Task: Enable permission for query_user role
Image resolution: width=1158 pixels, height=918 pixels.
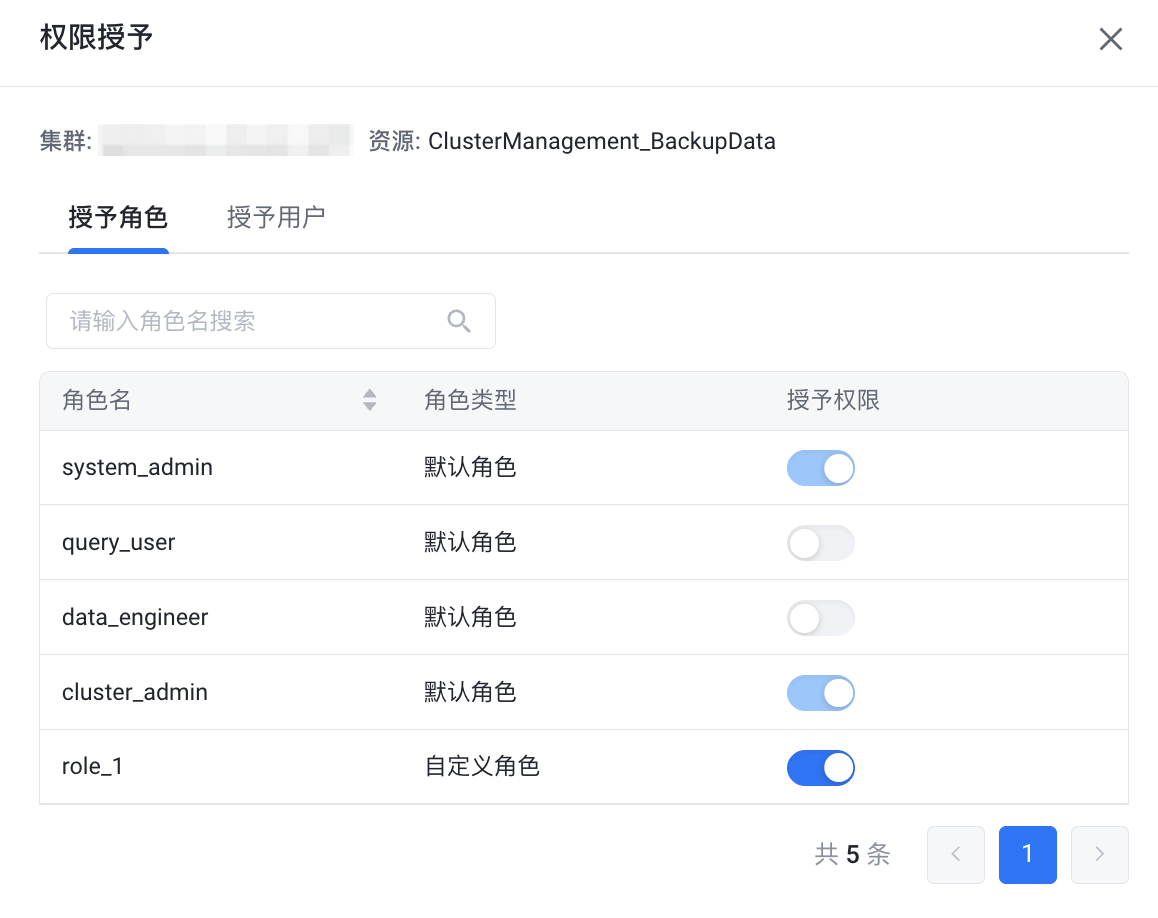Action: coord(820,543)
